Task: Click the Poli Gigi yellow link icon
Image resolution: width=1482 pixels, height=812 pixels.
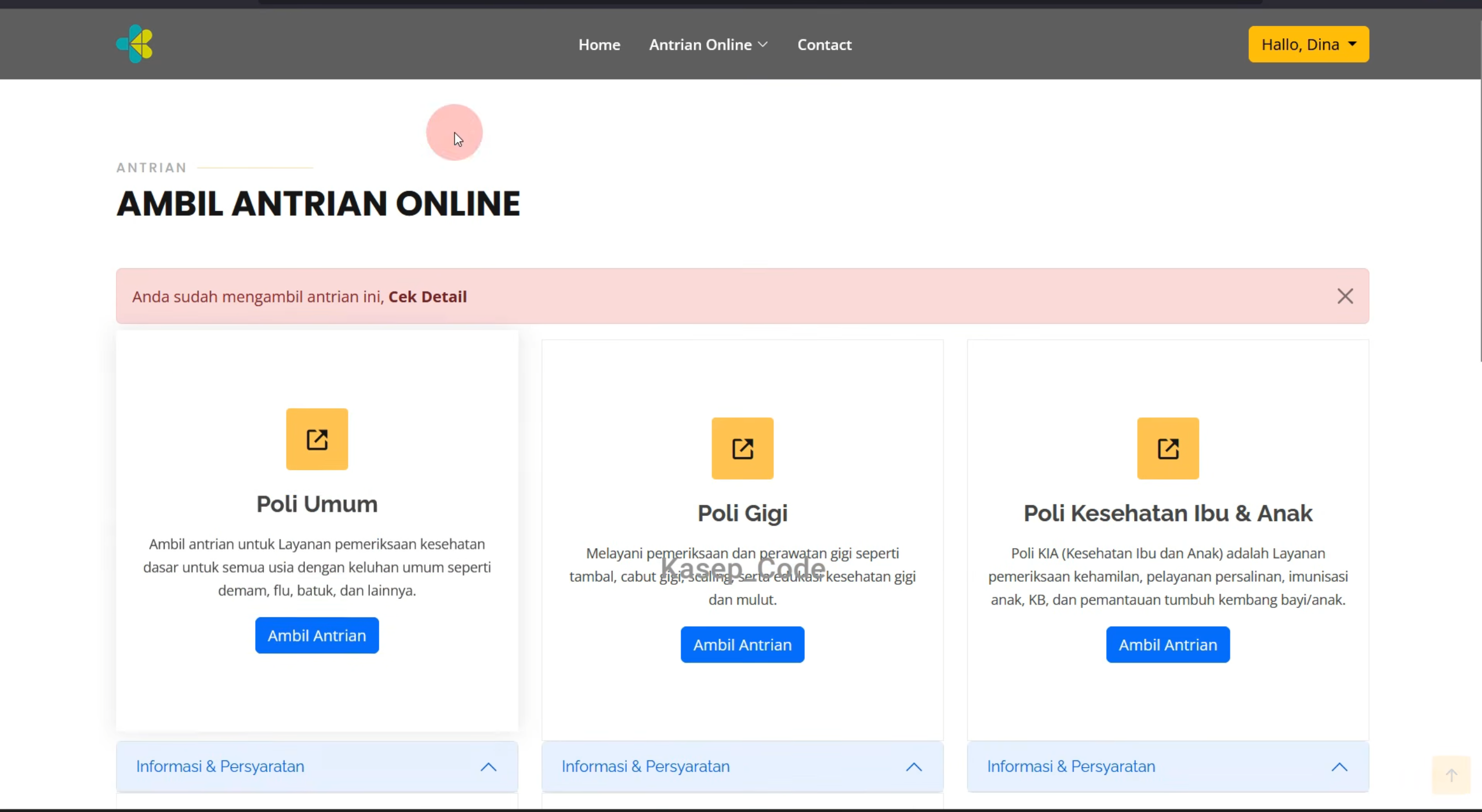Action: [x=742, y=449]
